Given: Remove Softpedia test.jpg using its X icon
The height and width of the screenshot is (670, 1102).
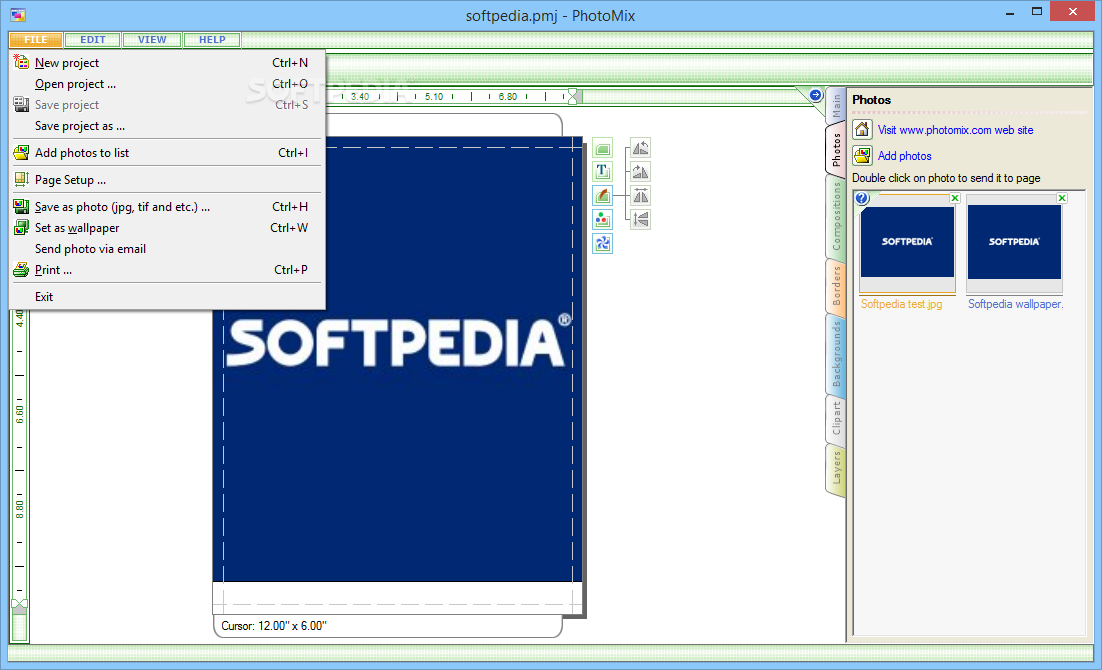Looking at the screenshot, I should (x=955, y=198).
